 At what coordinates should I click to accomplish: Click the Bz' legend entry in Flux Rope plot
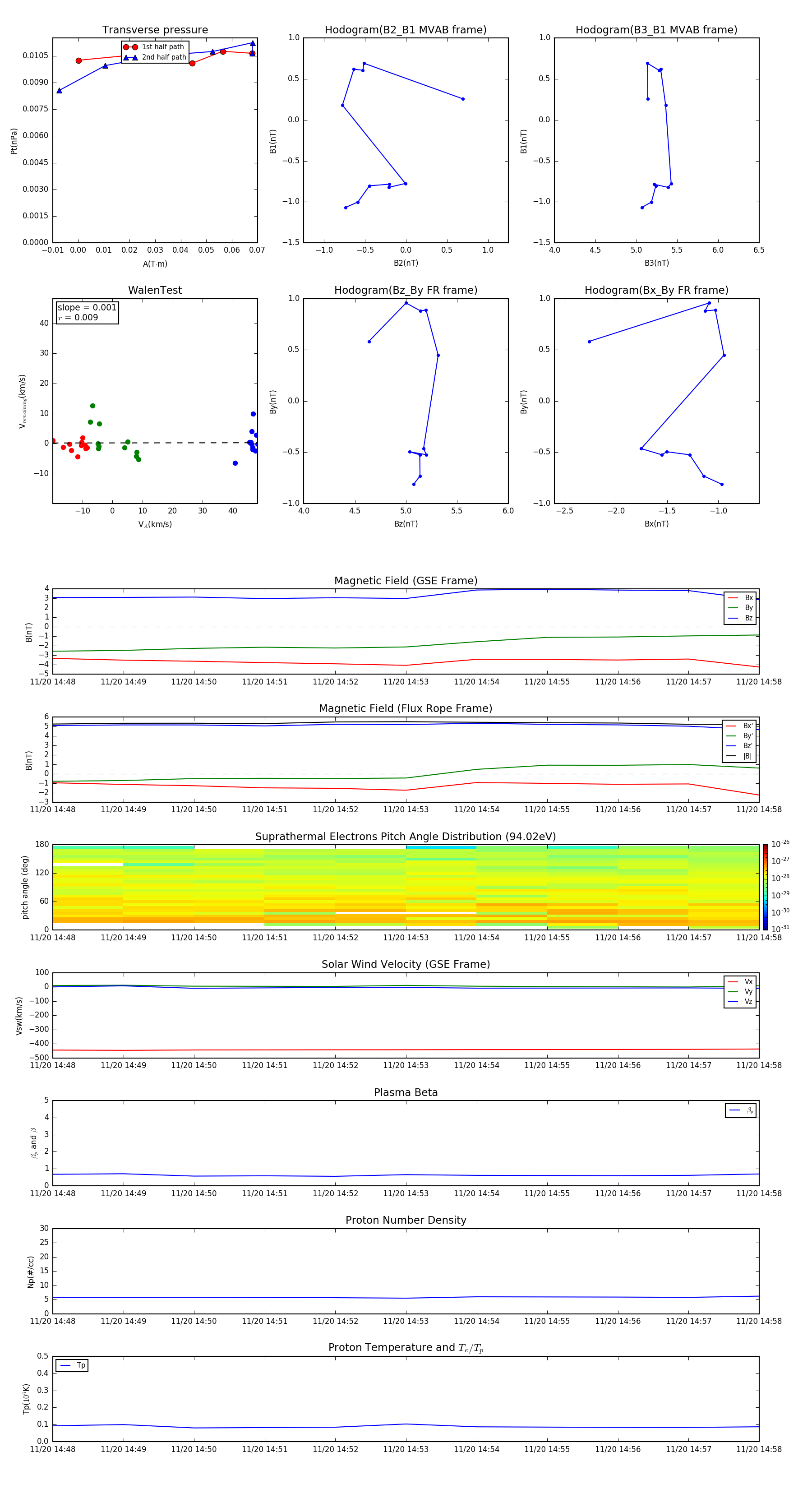pos(740,746)
